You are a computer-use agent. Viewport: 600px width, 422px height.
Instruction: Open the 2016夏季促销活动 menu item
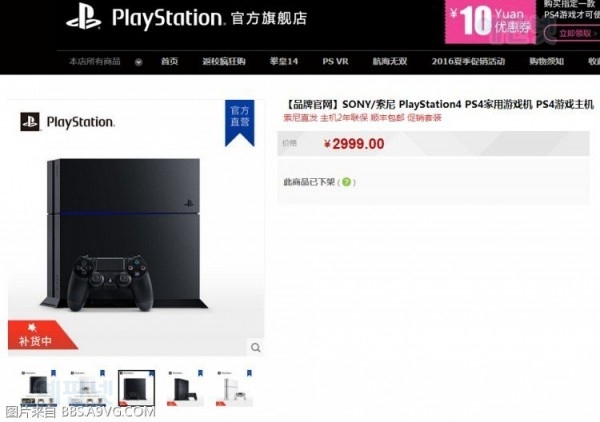(x=468, y=61)
